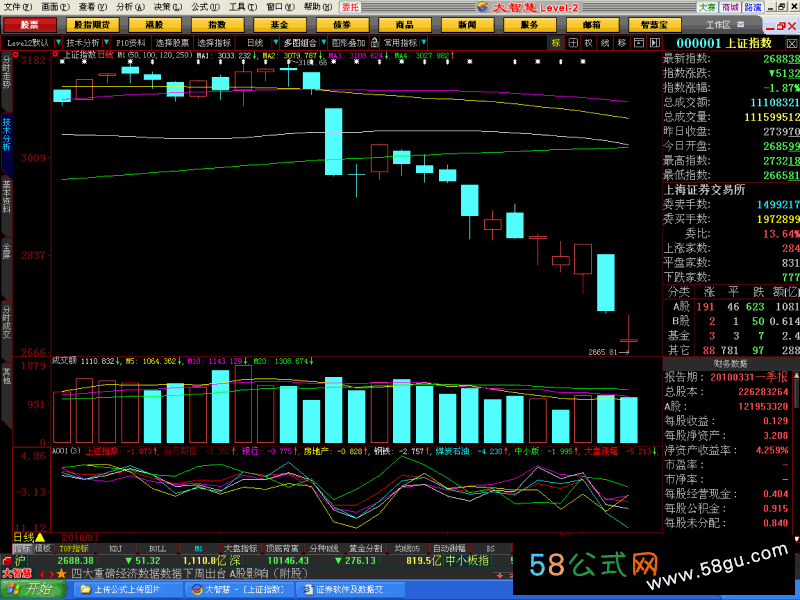This screenshot has width=800, height=600.
Task: Toggle the 线 drawing-line button
Action: (x=605, y=43)
